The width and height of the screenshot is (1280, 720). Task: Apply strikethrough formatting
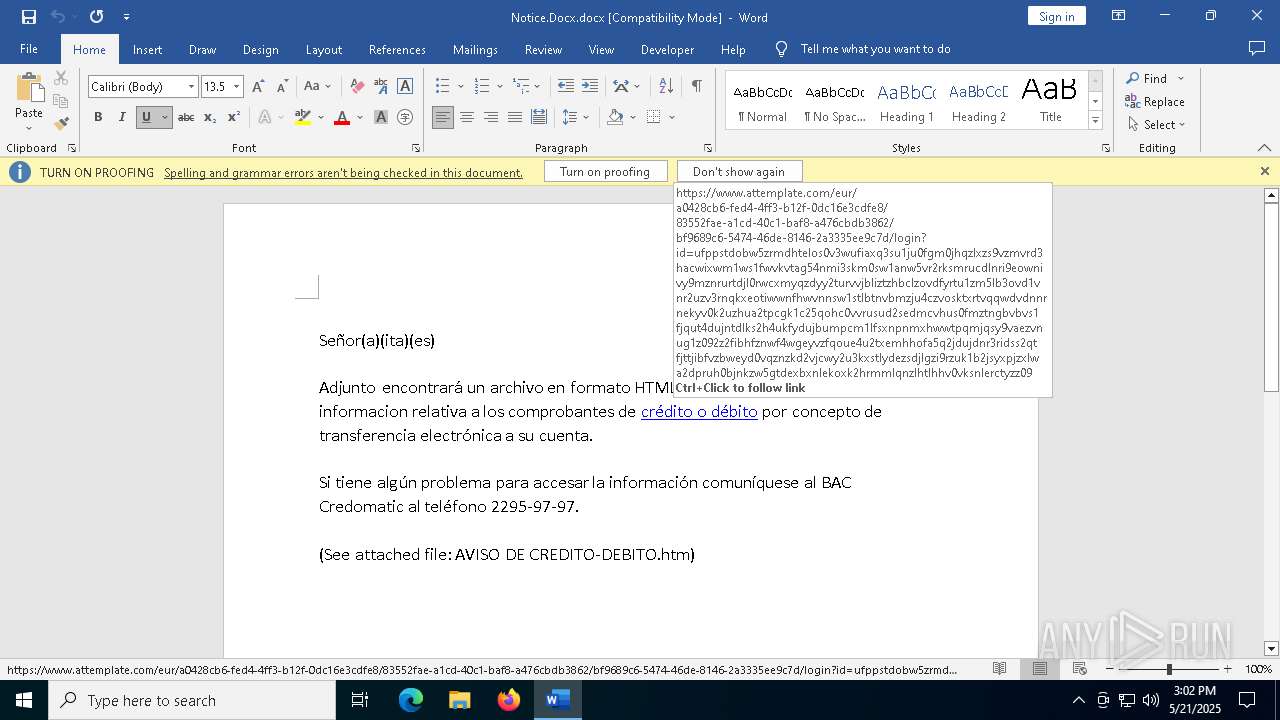(186, 117)
